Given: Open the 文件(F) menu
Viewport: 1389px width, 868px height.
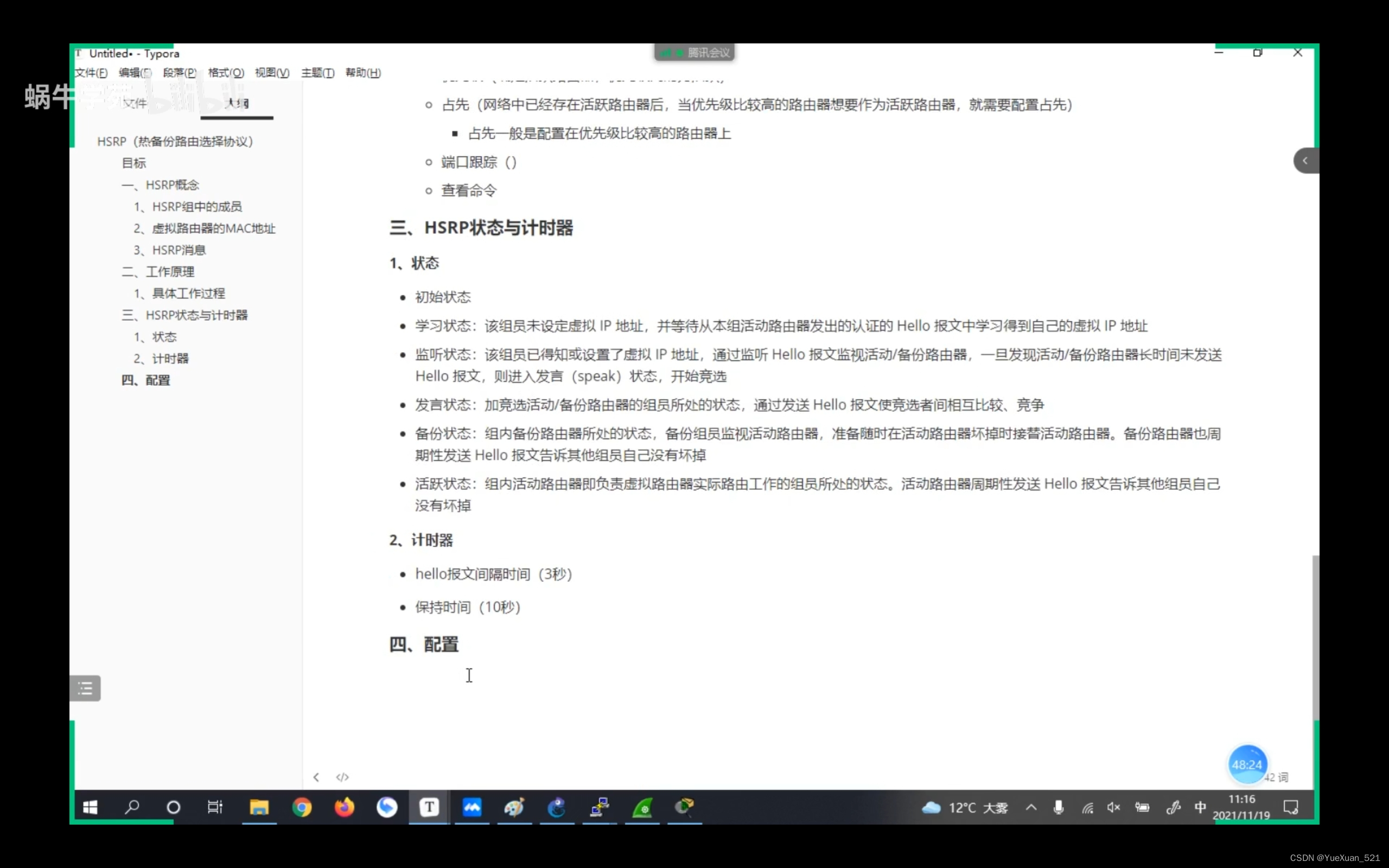Looking at the screenshot, I should (x=91, y=73).
